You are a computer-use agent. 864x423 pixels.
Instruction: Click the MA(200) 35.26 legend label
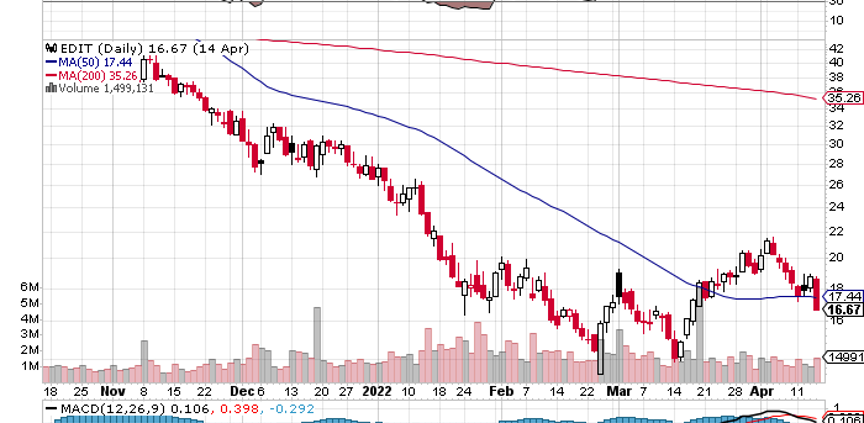coord(98,75)
